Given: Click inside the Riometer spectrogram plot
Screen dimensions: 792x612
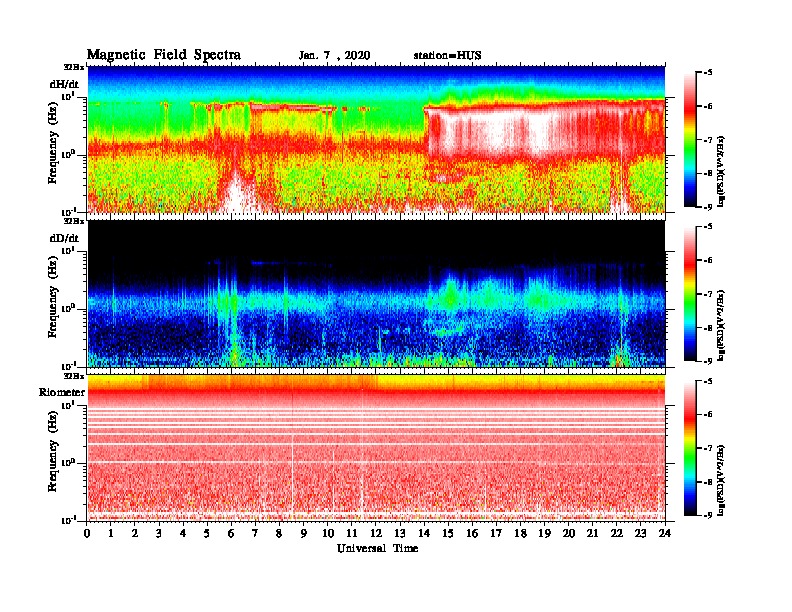Looking at the screenshot, I should [376, 448].
